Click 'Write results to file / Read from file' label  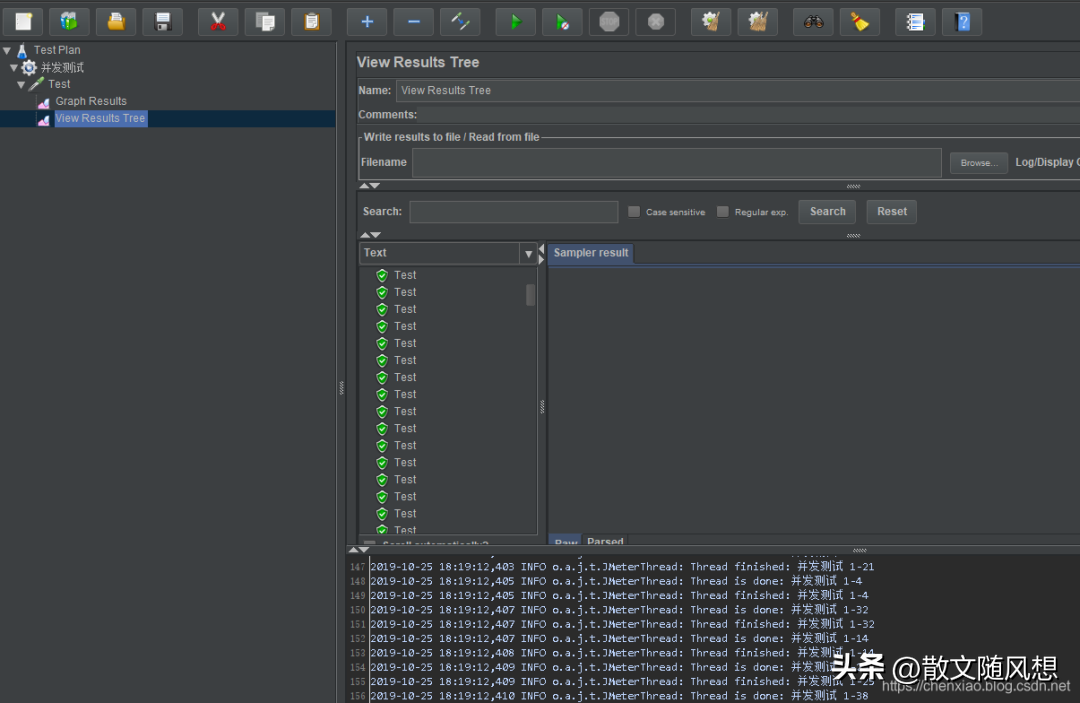coord(451,137)
